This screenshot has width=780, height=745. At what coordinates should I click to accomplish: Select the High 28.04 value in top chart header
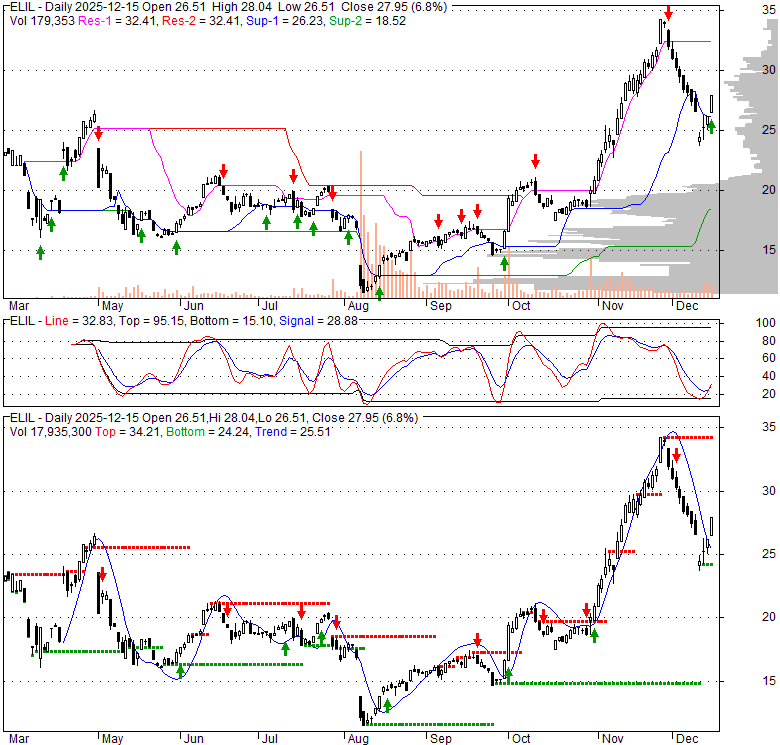point(242,7)
